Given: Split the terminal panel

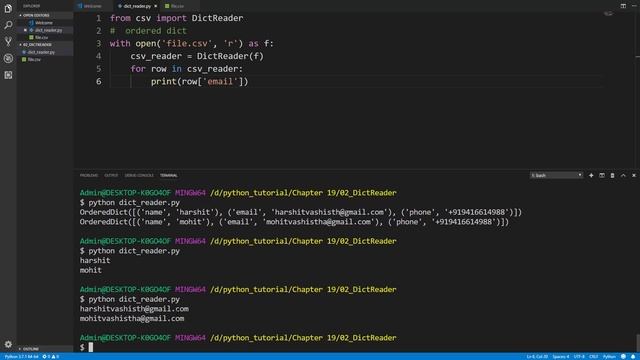Looking at the screenshot, I should pos(602,175).
